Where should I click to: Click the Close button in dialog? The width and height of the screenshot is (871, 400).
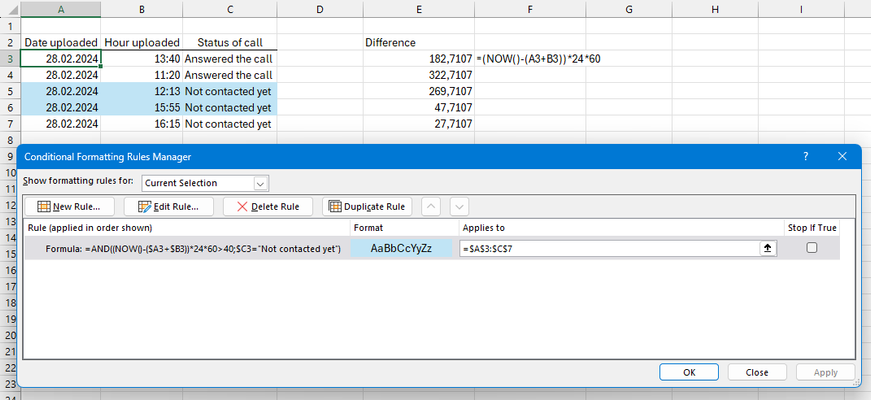(x=757, y=372)
